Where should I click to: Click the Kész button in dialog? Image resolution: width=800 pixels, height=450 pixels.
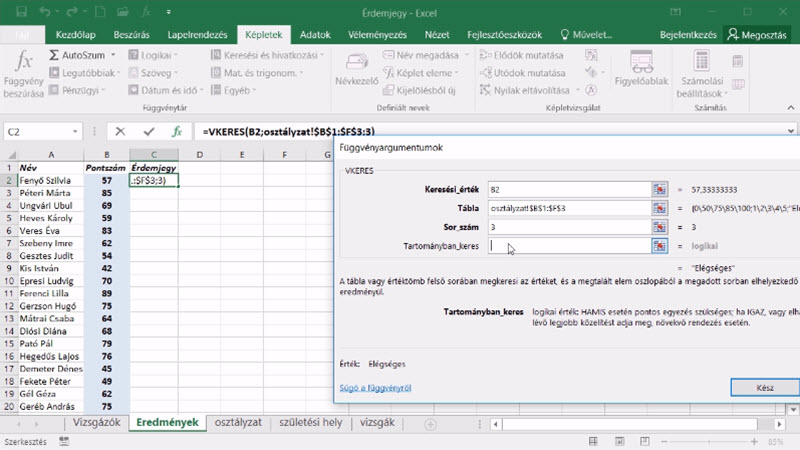765,388
